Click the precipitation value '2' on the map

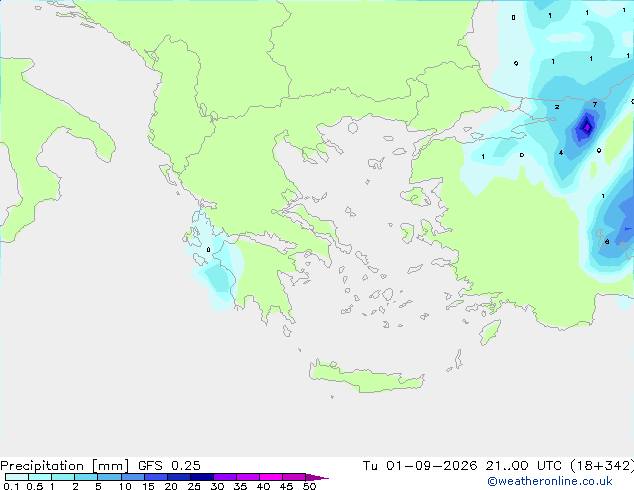(x=557, y=107)
